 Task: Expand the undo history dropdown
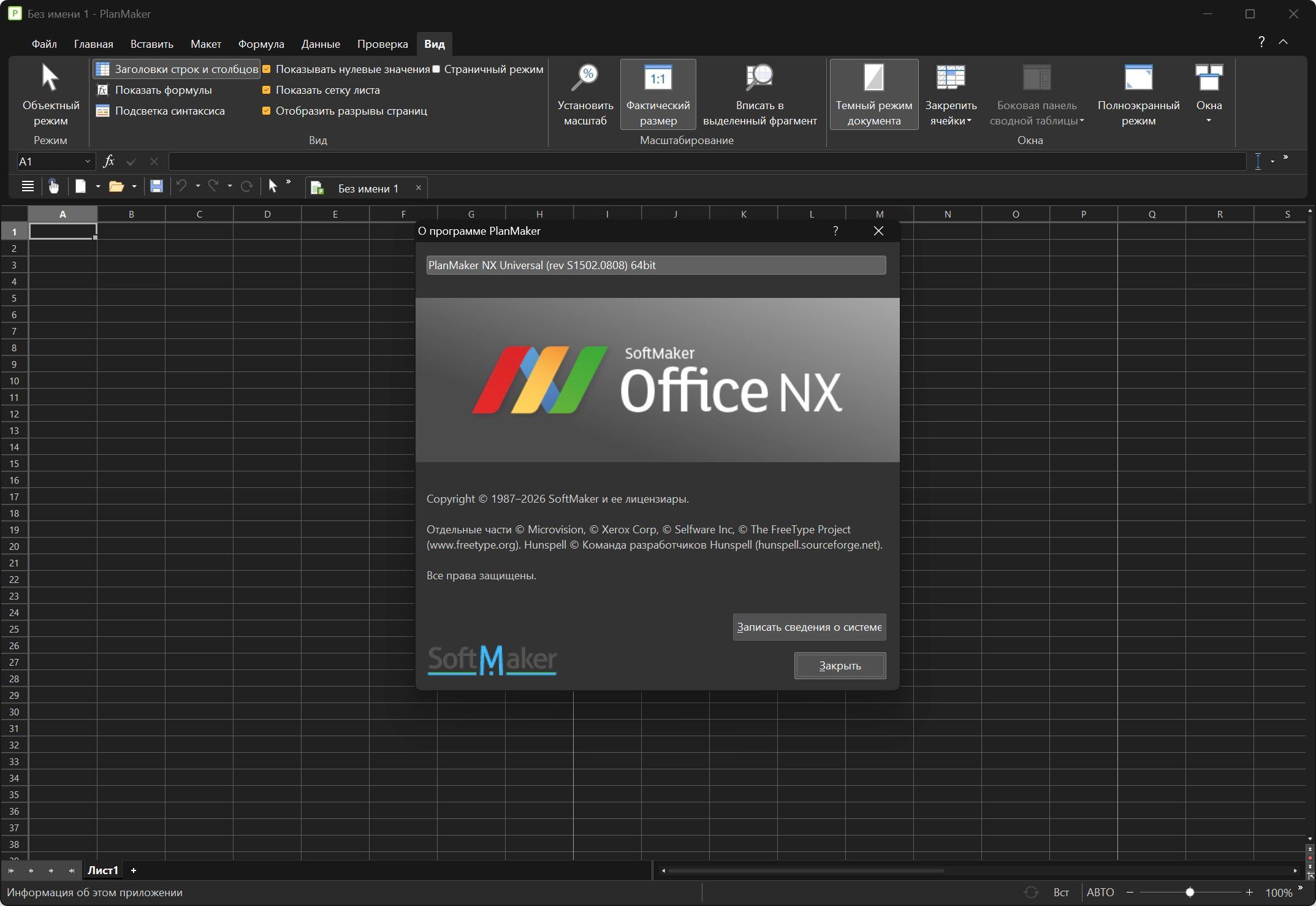click(x=198, y=186)
